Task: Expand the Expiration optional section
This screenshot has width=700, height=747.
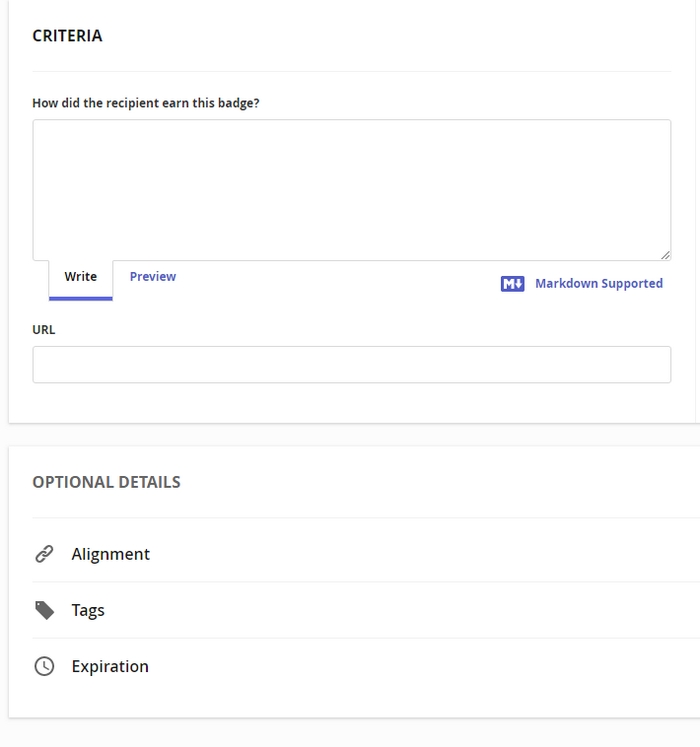Action: pyautogui.click(x=110, y=666)
